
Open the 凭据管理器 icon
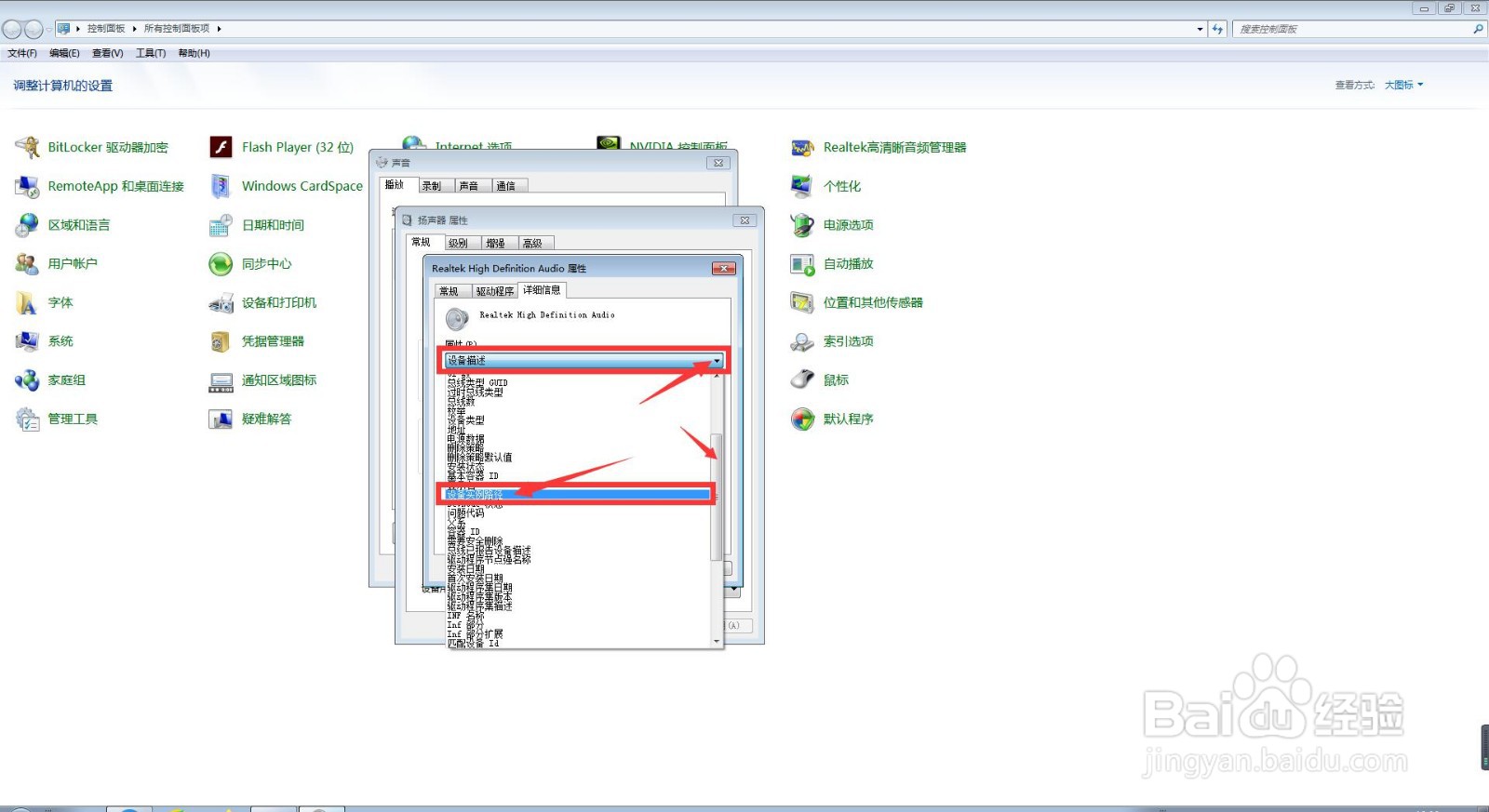221,341
